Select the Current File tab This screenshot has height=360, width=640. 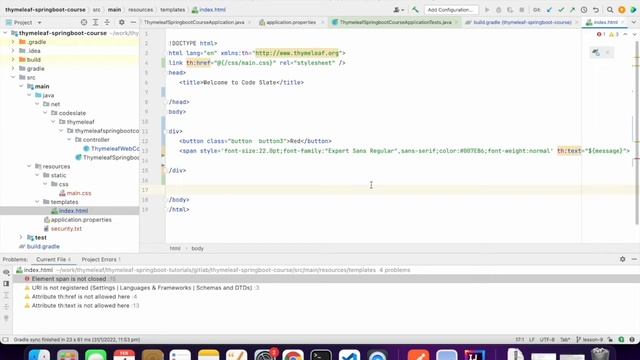pyautogui.click(x=53, y=259)
